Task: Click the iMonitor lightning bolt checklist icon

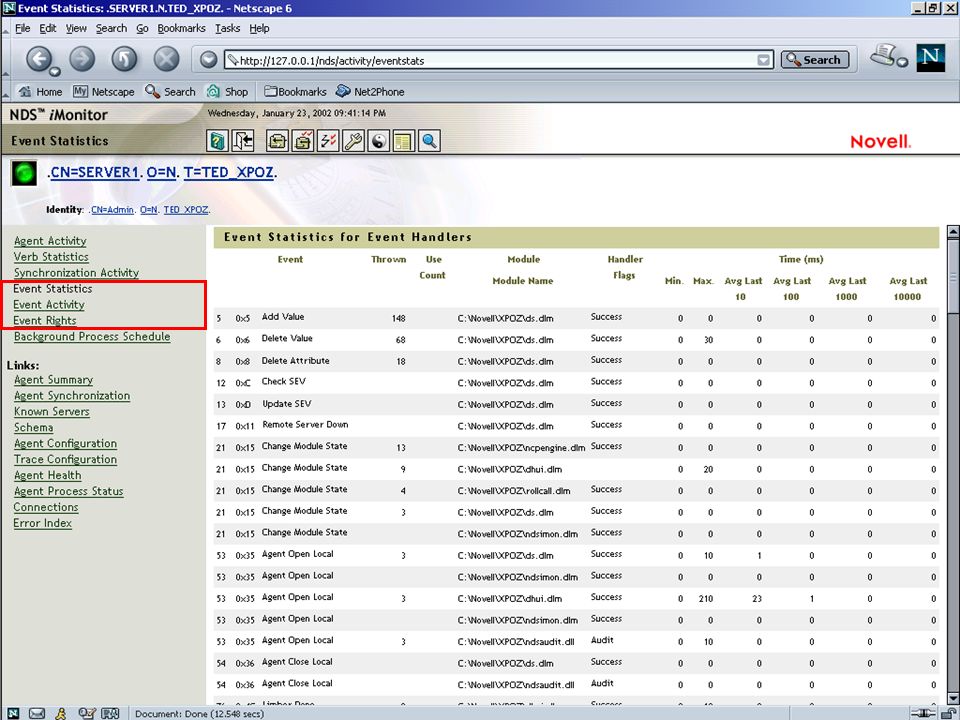Action: tap(328, 141)
